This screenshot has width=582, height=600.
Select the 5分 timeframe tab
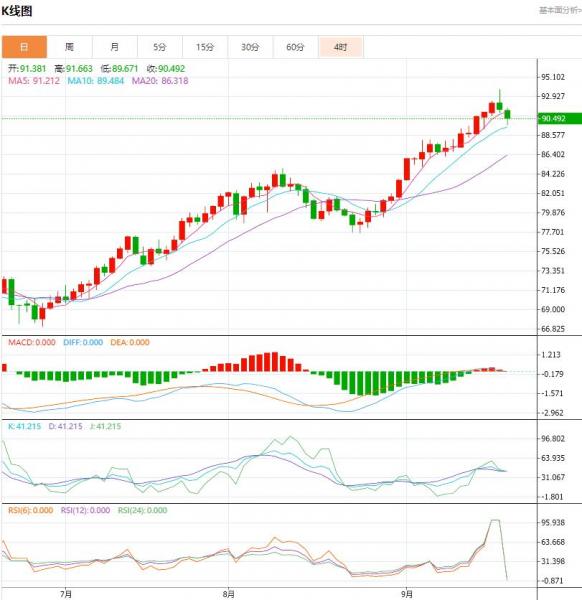tap(160, 47)
